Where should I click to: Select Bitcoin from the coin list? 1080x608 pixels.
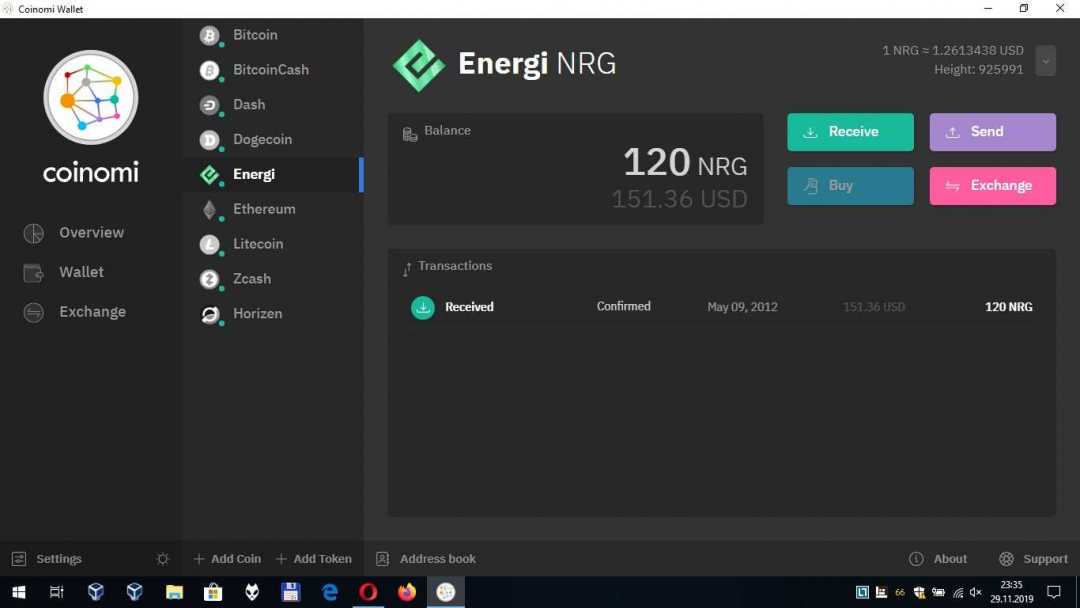[x=255, y=34]
